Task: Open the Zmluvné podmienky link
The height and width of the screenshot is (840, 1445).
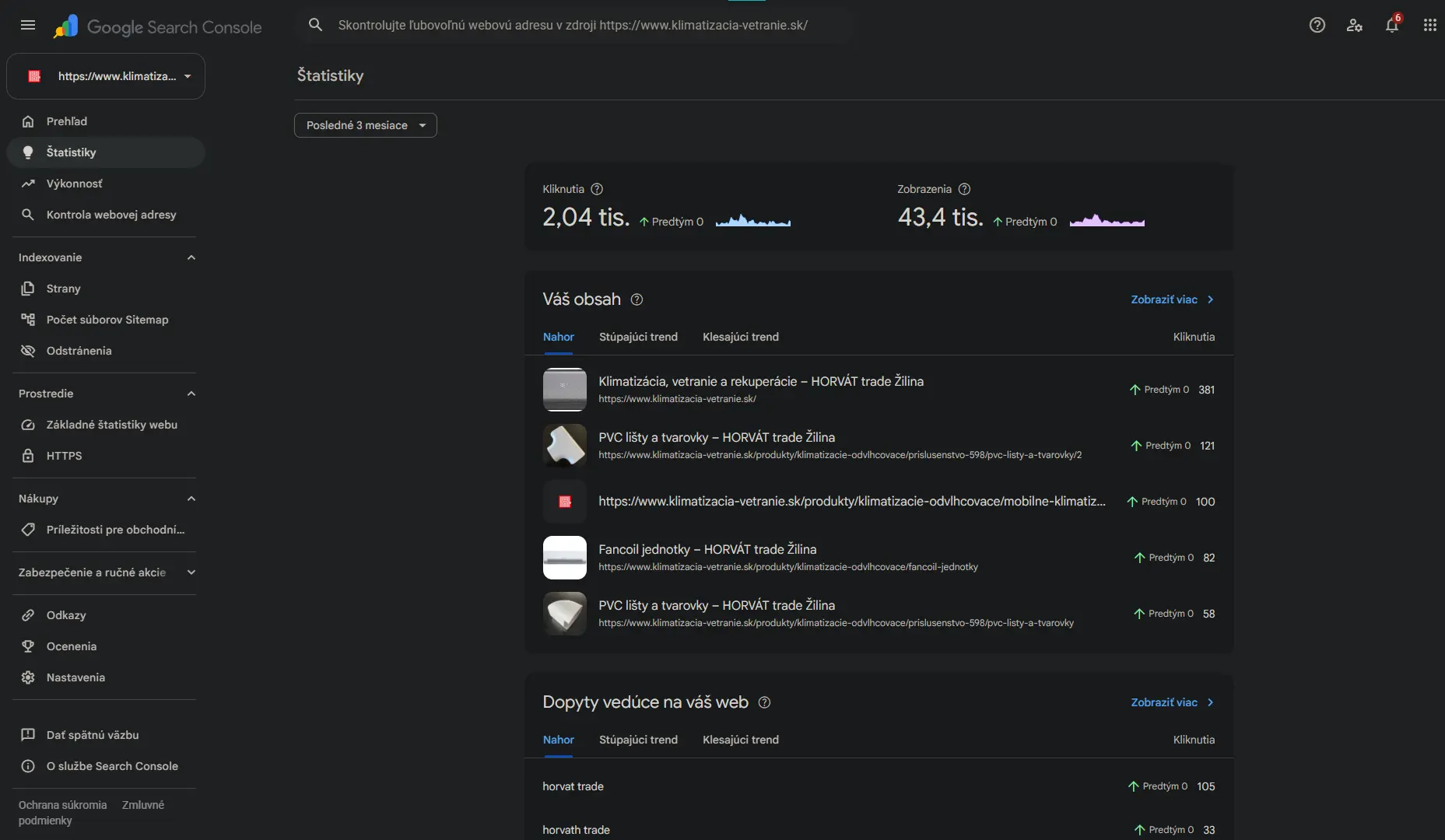Action: 143,805
